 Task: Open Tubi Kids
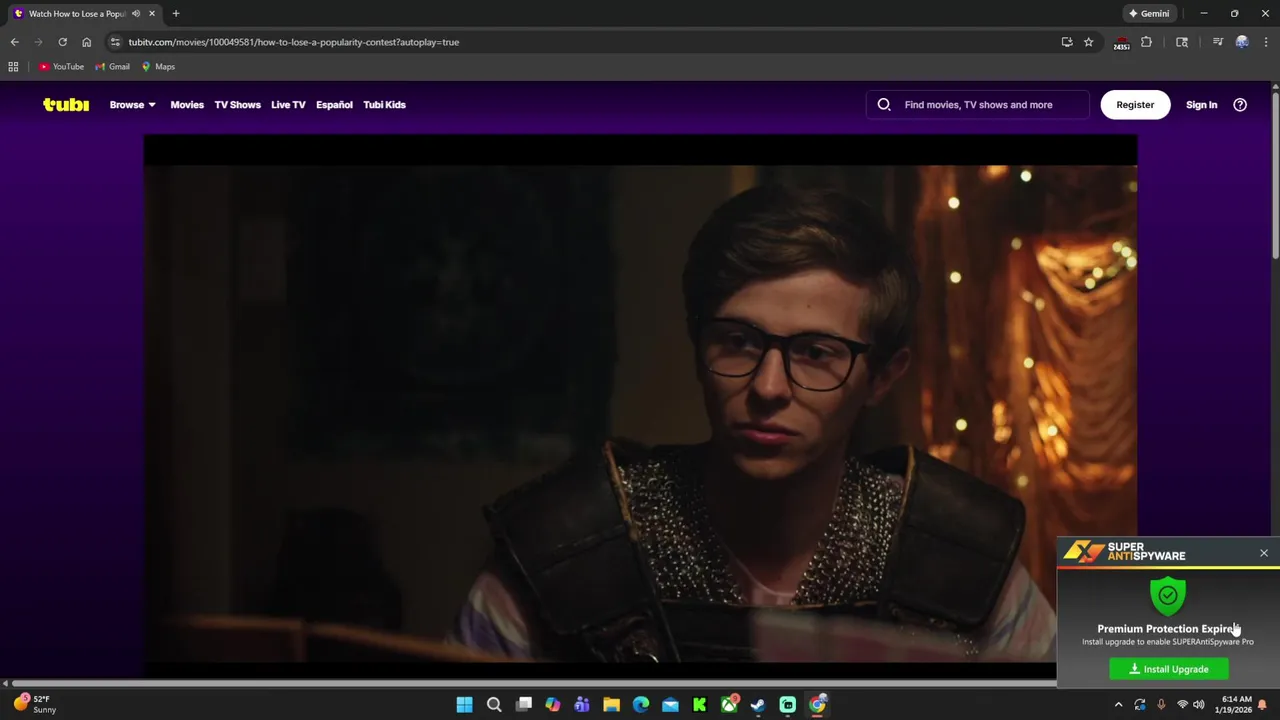coord(384,104)
